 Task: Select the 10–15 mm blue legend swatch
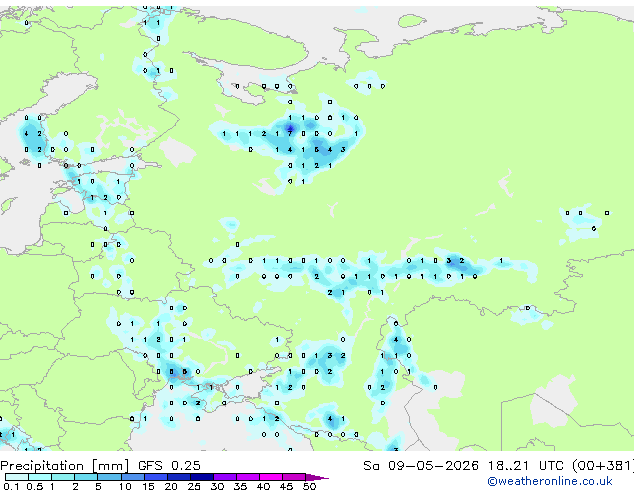133,477
